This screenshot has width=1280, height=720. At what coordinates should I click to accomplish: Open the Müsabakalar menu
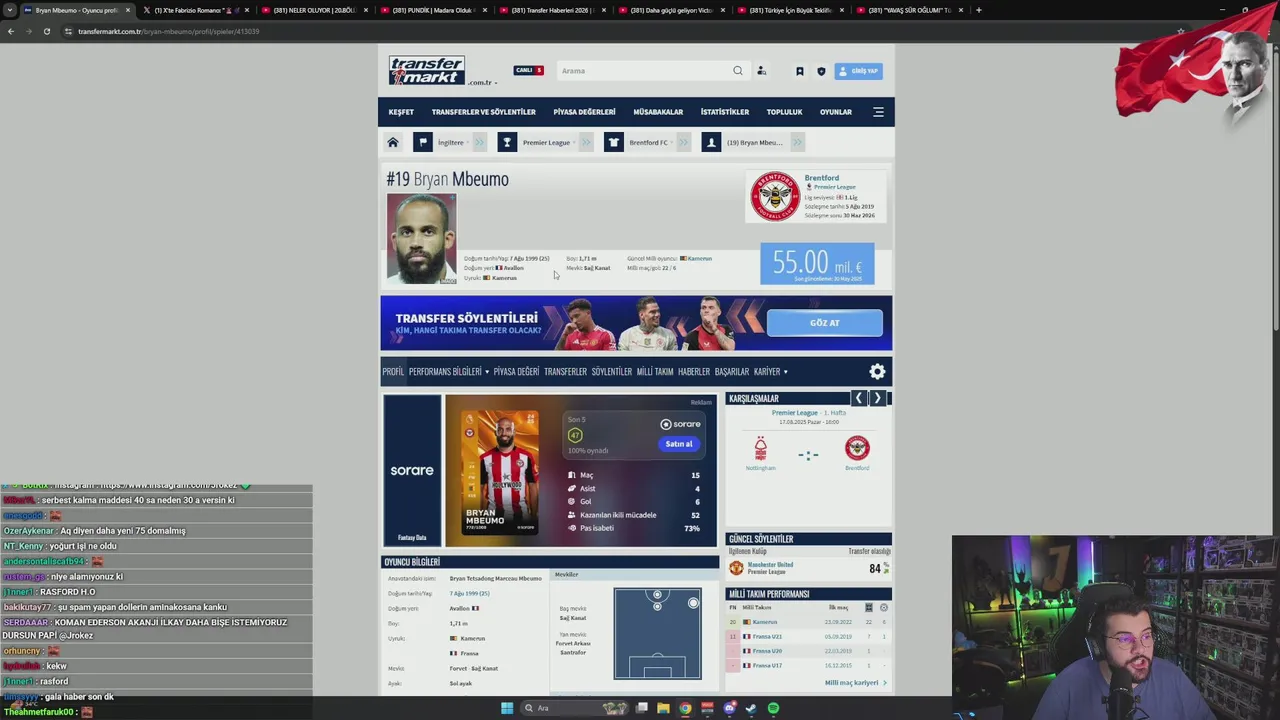[658, 112]
